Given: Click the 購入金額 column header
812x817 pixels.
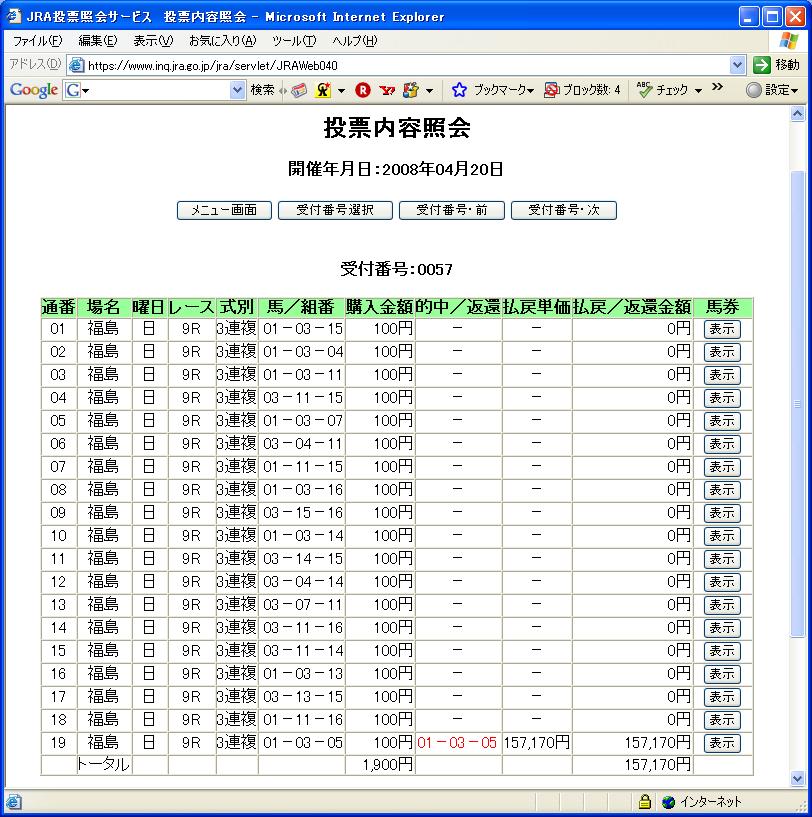Looking at the screenshot, I should (379, 307).
